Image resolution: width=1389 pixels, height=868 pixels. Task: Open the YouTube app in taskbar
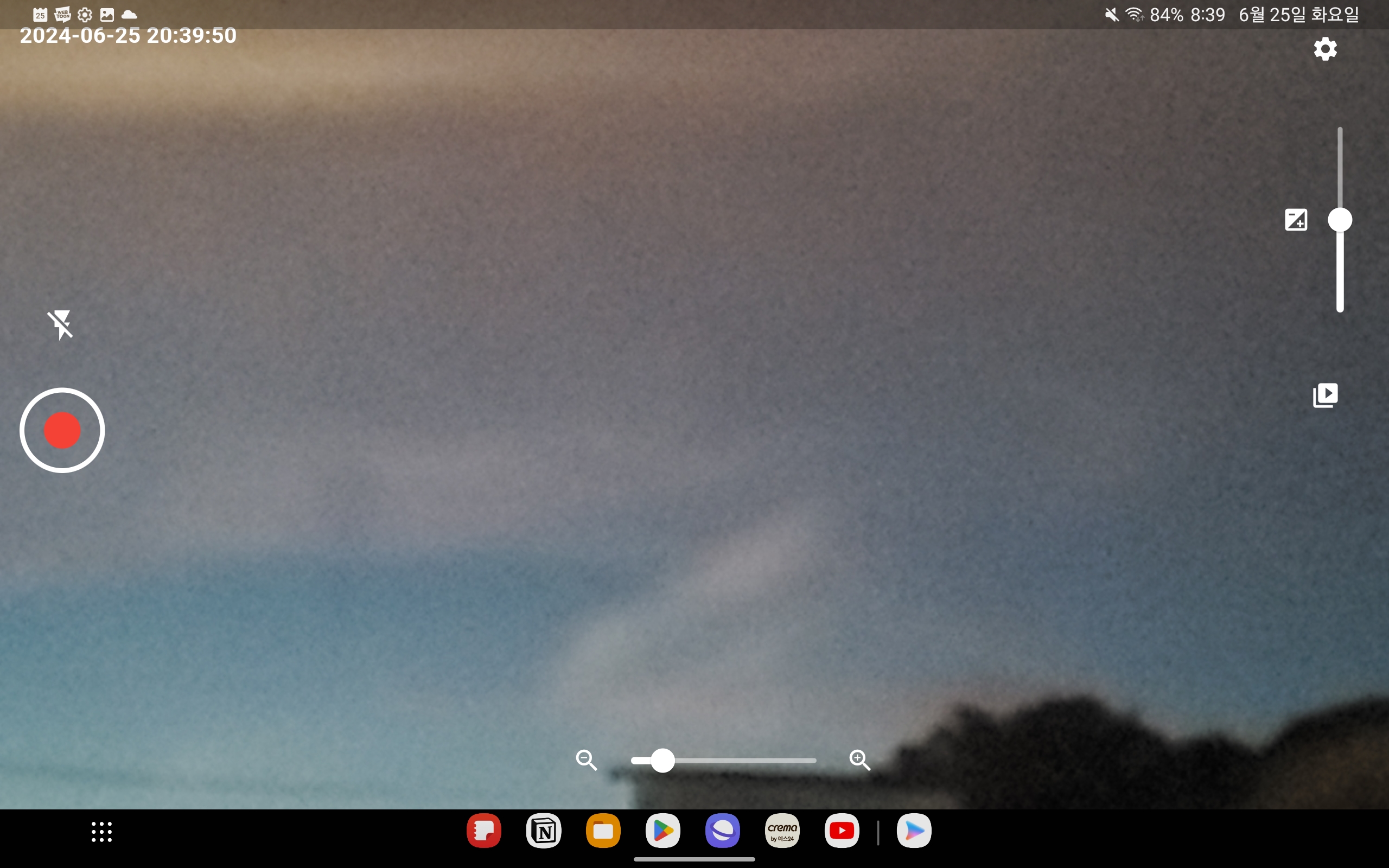pos(842,831)
